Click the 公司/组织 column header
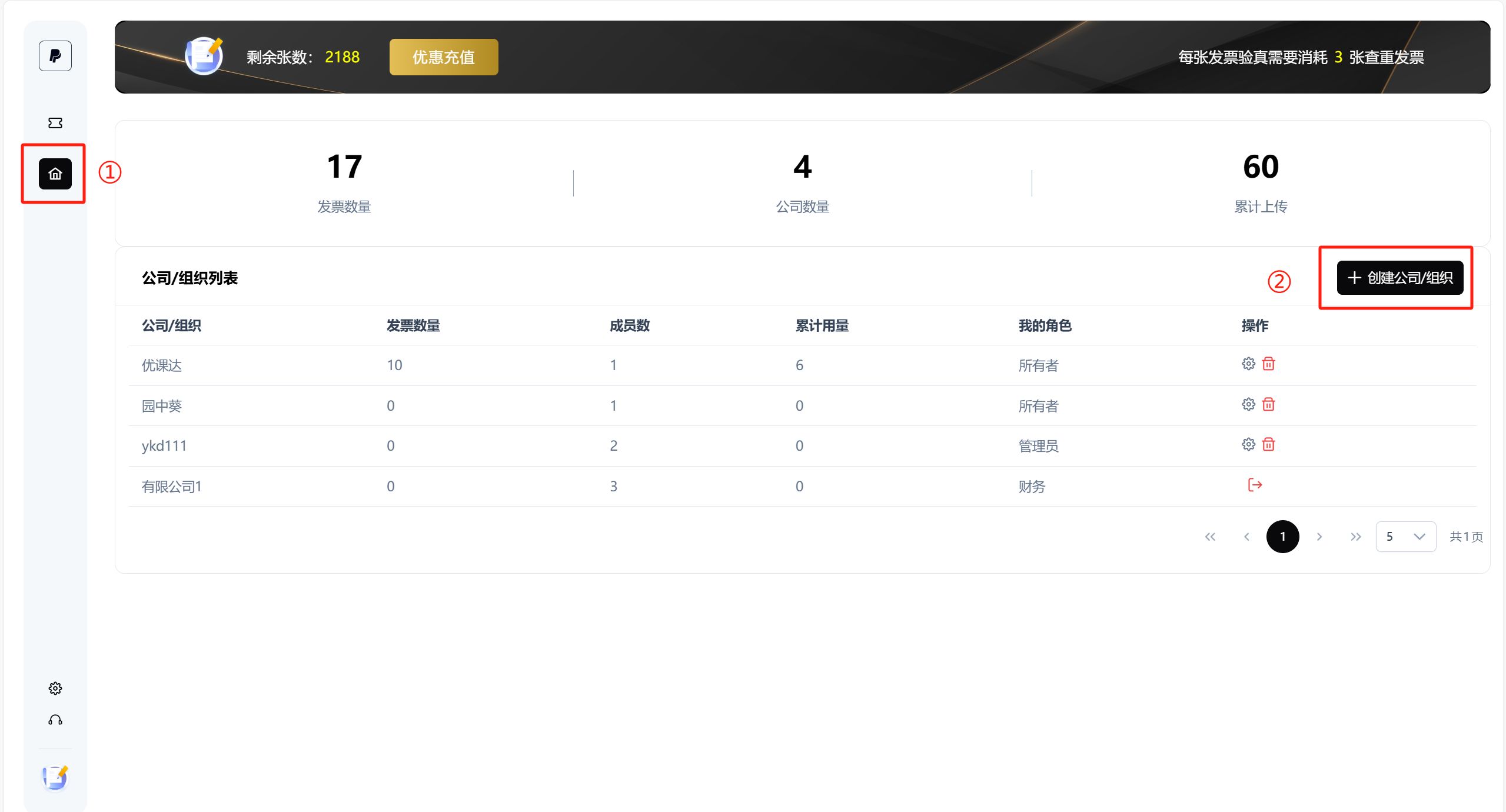 tap(171, 325)
